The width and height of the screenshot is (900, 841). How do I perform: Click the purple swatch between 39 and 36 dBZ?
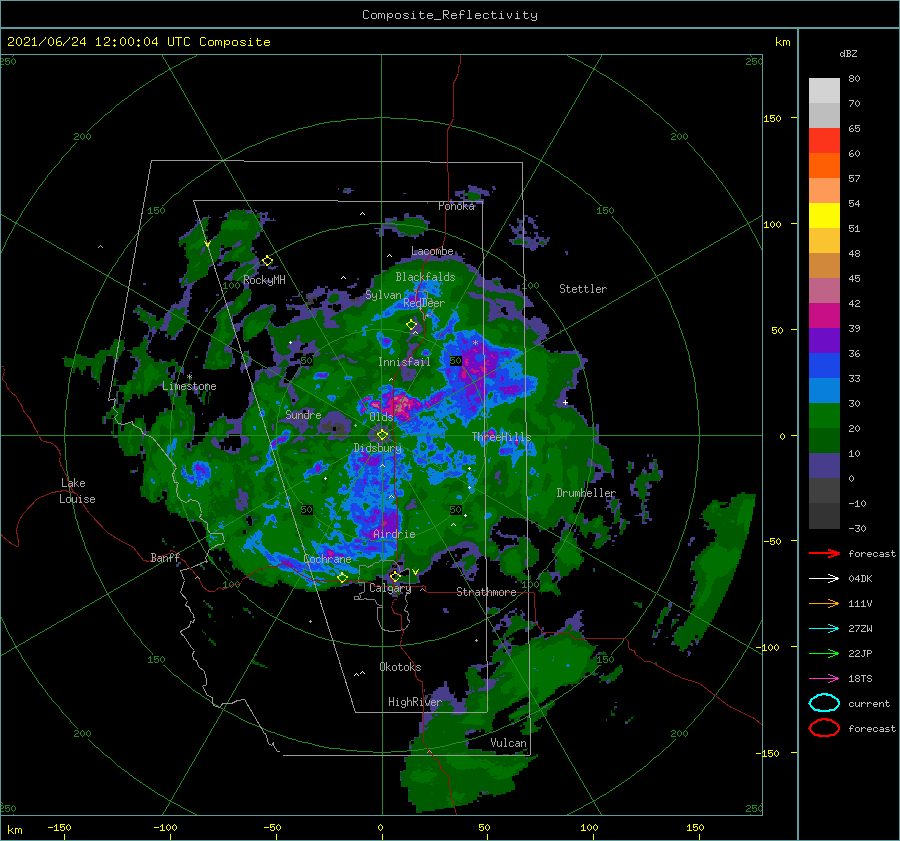coord(824,341)
